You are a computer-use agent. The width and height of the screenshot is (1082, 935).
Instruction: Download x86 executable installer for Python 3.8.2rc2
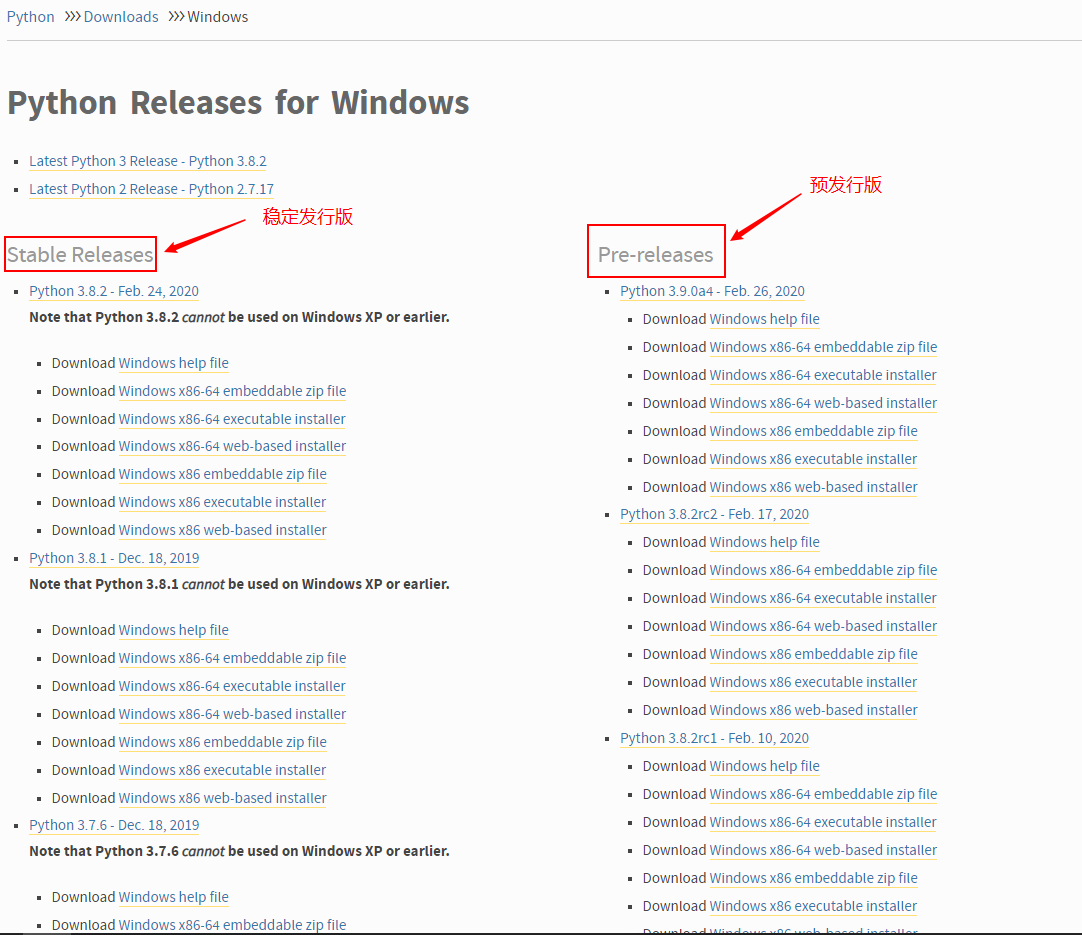814,682
